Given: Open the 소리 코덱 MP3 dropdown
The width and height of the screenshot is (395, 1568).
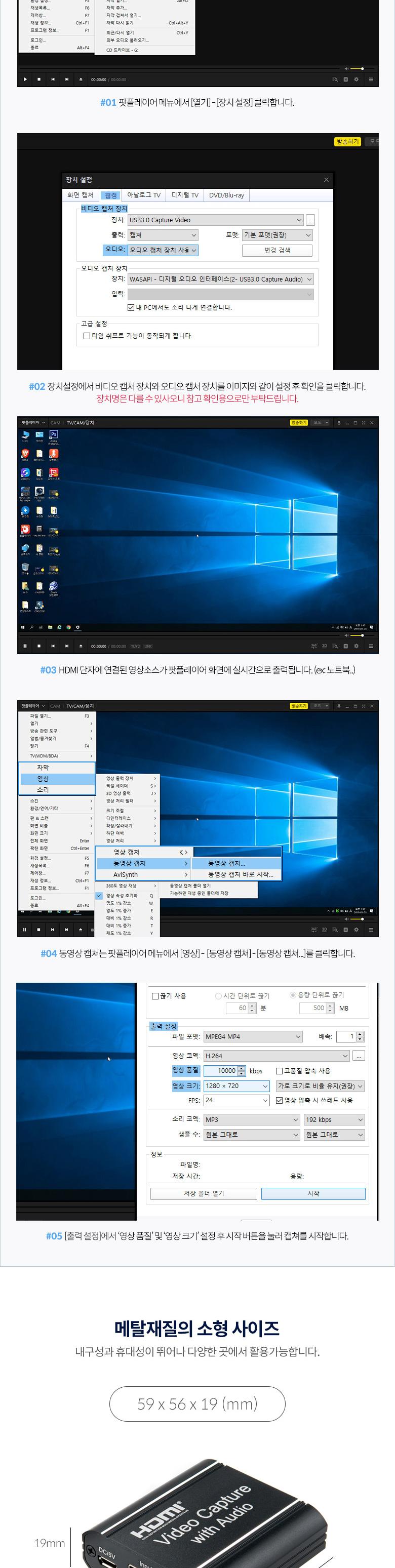Looking at the screenshot, I should pyautogui.click(x=252, y=1120).
